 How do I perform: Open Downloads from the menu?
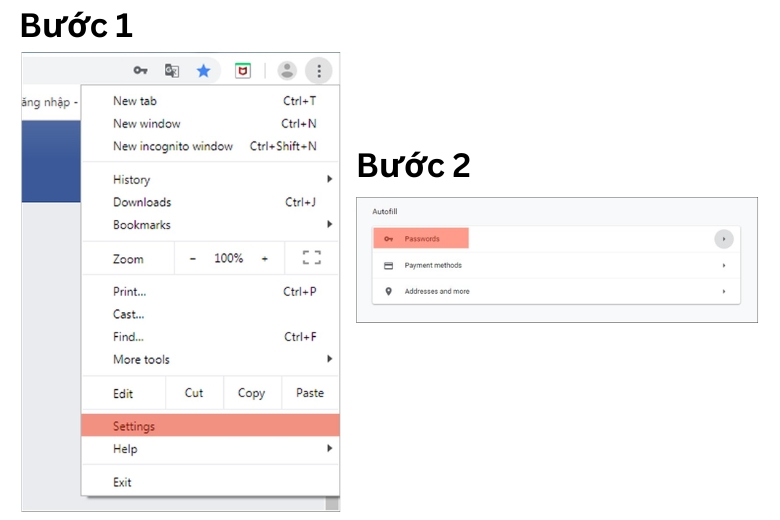coord(142,202)
